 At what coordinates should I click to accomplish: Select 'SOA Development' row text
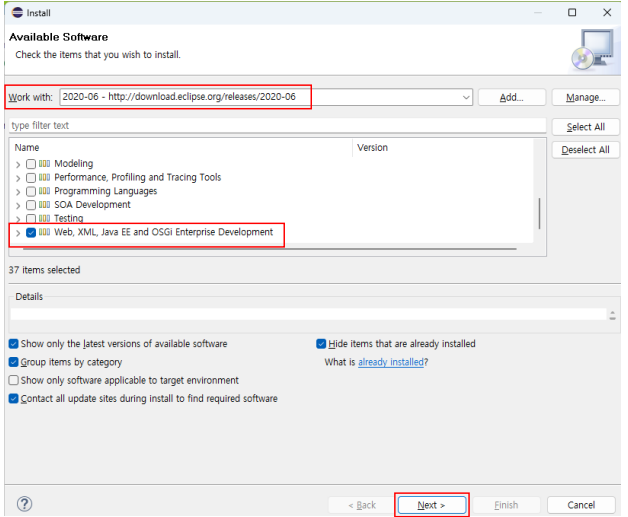[93, 205]
